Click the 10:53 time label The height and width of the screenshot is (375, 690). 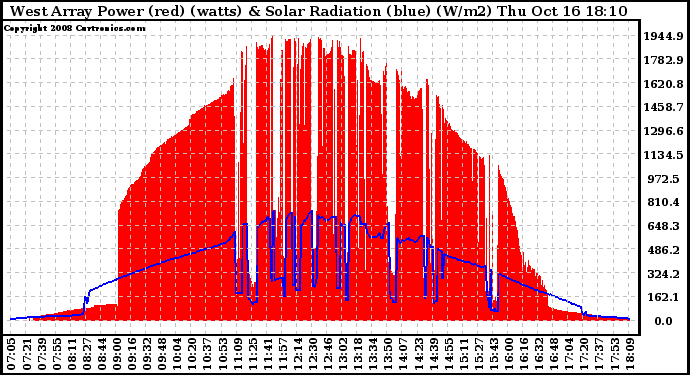pos(222,354)
